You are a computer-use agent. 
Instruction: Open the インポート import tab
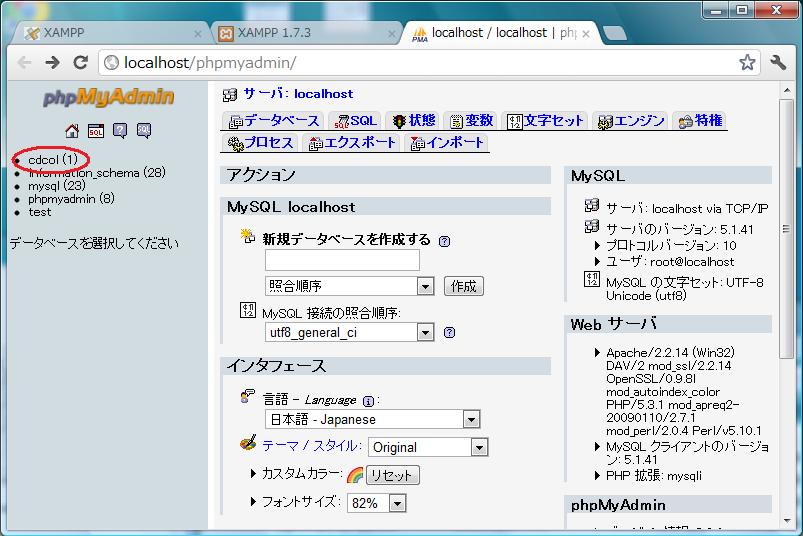(447, 143)
